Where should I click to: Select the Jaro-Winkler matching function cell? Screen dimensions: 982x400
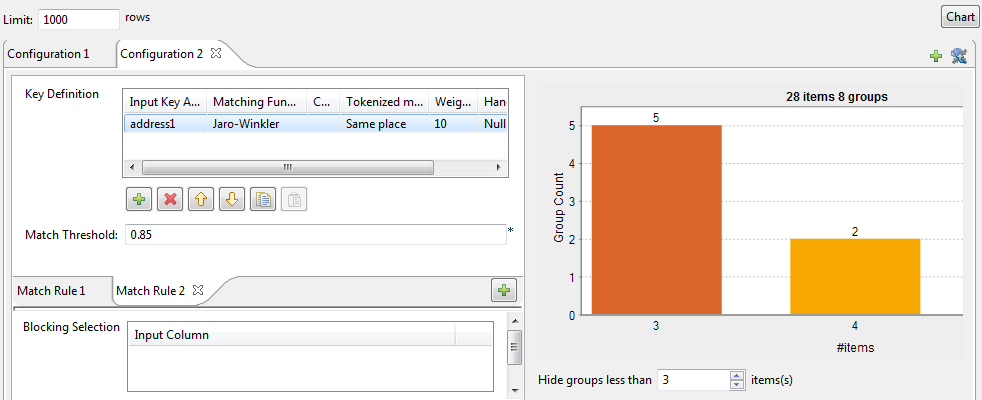[245, 124]
